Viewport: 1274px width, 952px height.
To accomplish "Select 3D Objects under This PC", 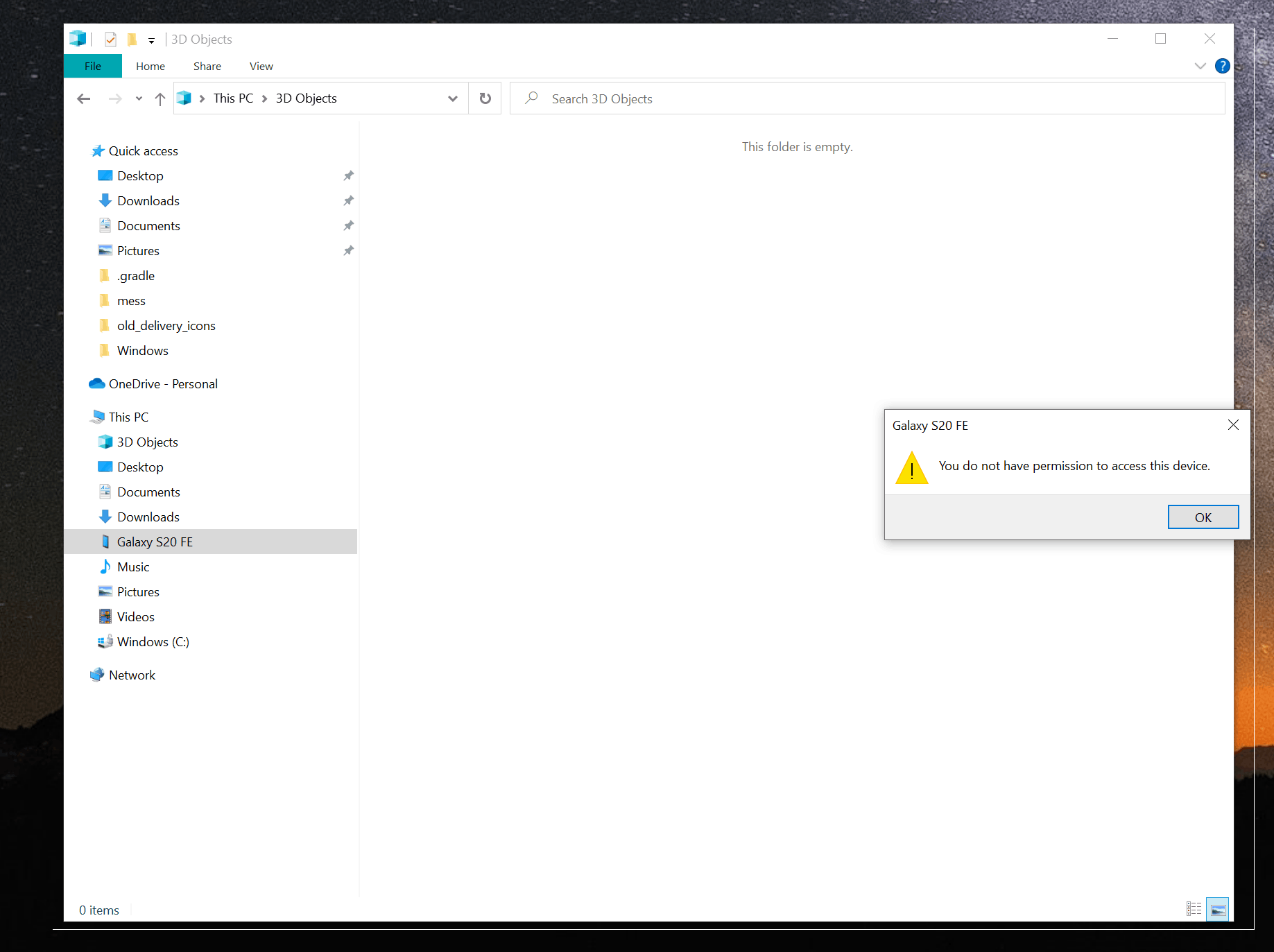I will pos(147,442).
